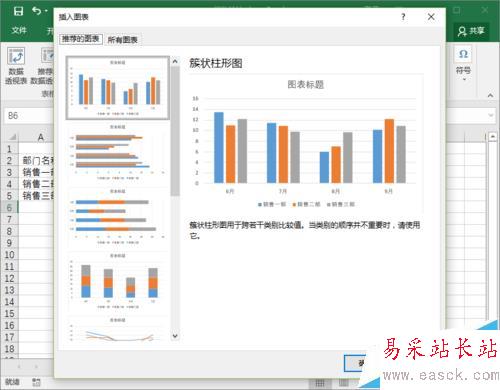Click cell containing 销售一部
Screen dimensions: 500x390
click(36, 172)
